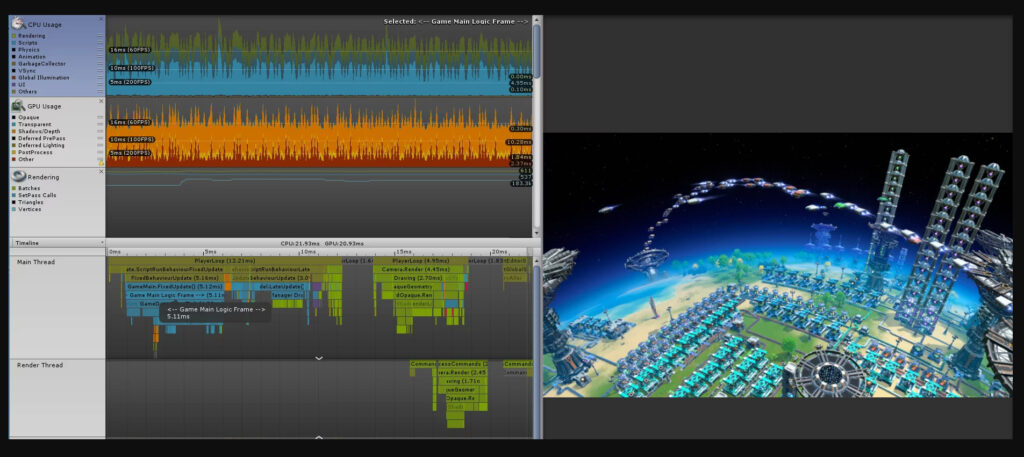The image size is (1024, 457).
Task: Click the GPU Usage module icon
Action: coord(18,105)
